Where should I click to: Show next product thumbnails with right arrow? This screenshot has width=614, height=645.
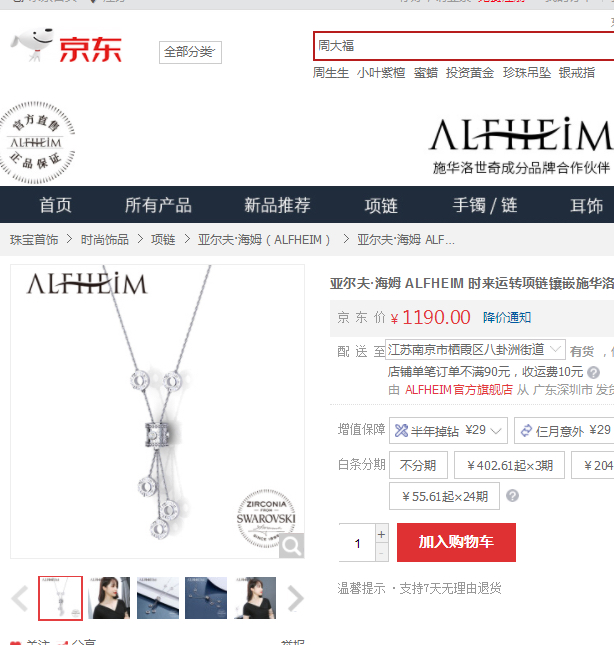click(x=296, y=598)
